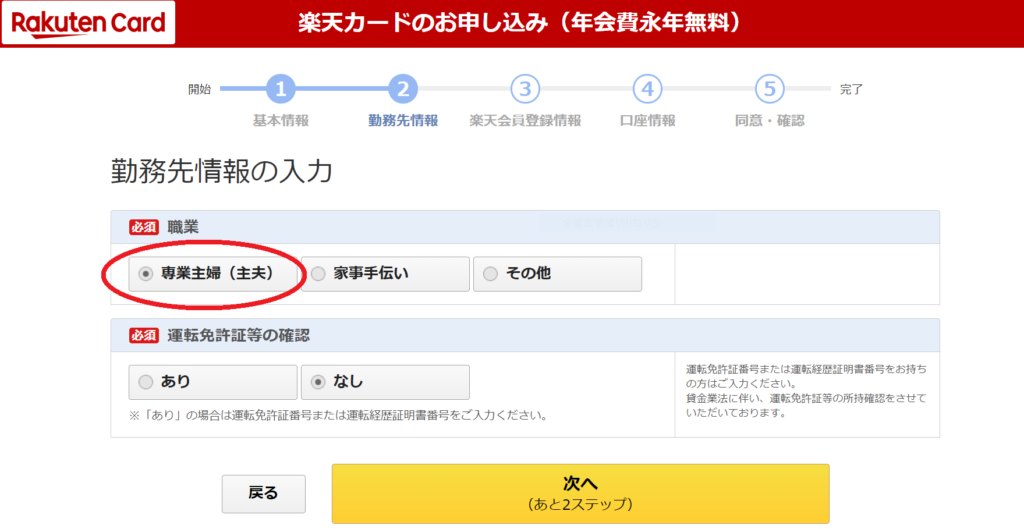This screenshot has width=1024, height=529.
Task: Choose あり for driver's license
Action: click(213, 382)
